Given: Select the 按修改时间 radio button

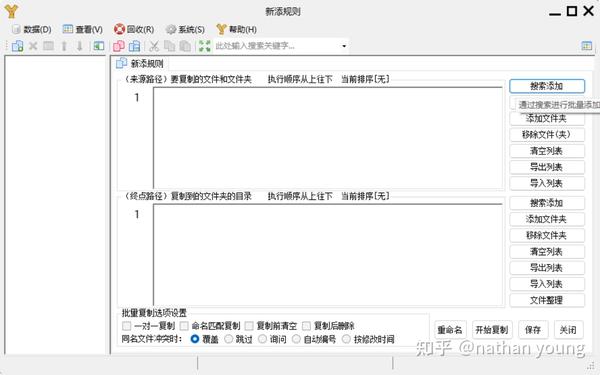Looking at the screenshot, I should 346,339.
